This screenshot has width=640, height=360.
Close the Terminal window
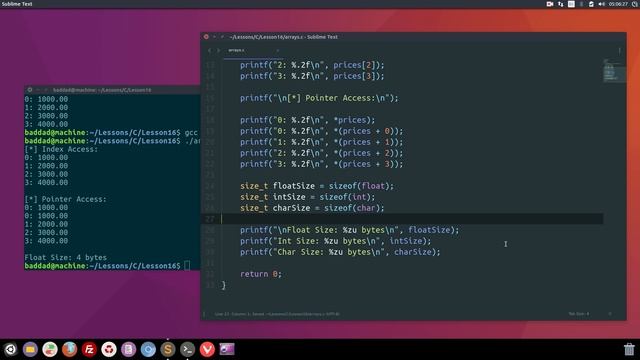click(30, 90)
